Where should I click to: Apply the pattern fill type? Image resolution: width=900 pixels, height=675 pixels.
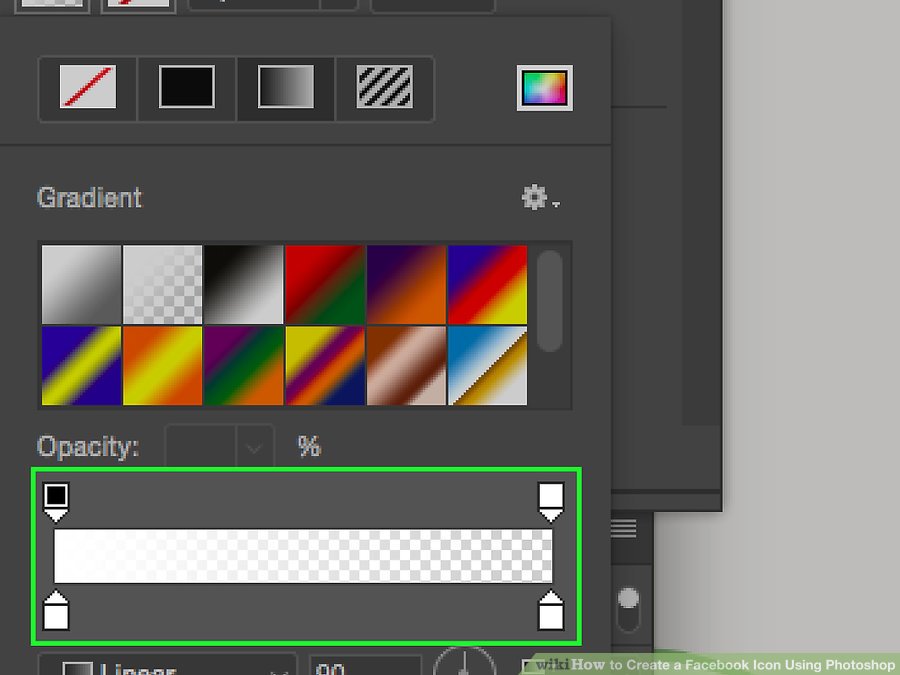coord(384,87)
